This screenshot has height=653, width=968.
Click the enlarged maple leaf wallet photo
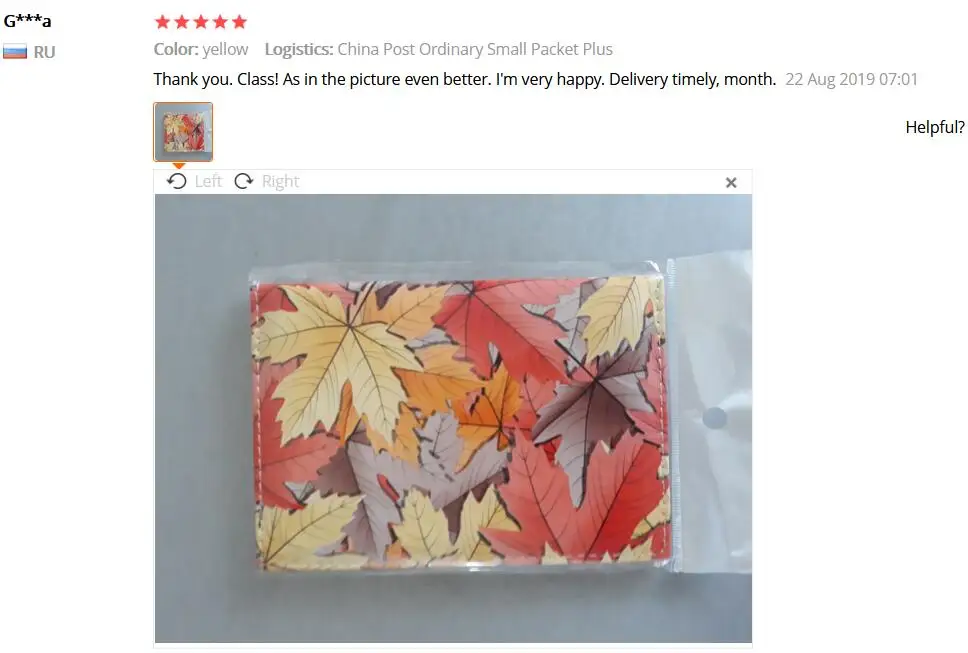pos(453,418)
